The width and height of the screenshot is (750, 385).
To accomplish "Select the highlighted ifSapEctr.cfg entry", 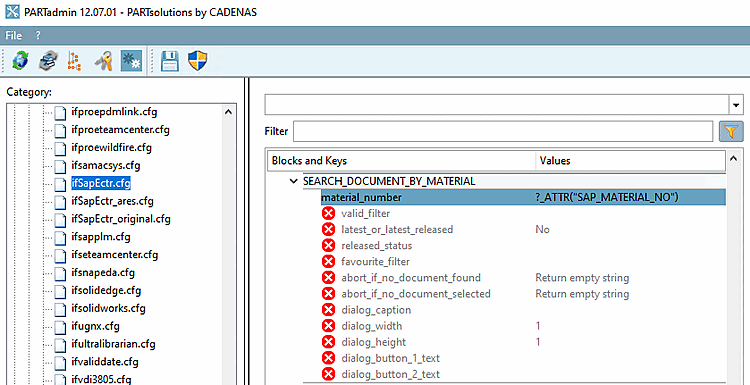I will point(101,184).
